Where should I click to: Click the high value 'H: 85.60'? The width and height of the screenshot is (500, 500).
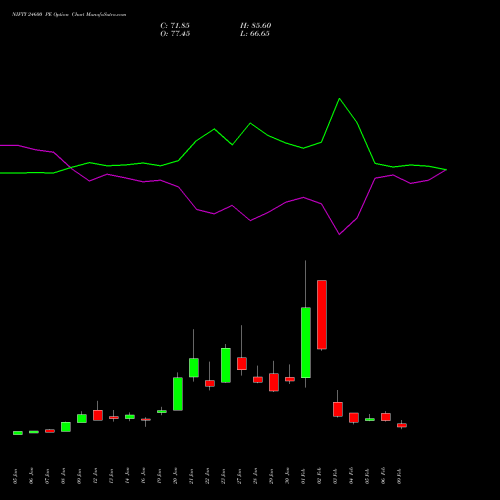pos(256,26)
